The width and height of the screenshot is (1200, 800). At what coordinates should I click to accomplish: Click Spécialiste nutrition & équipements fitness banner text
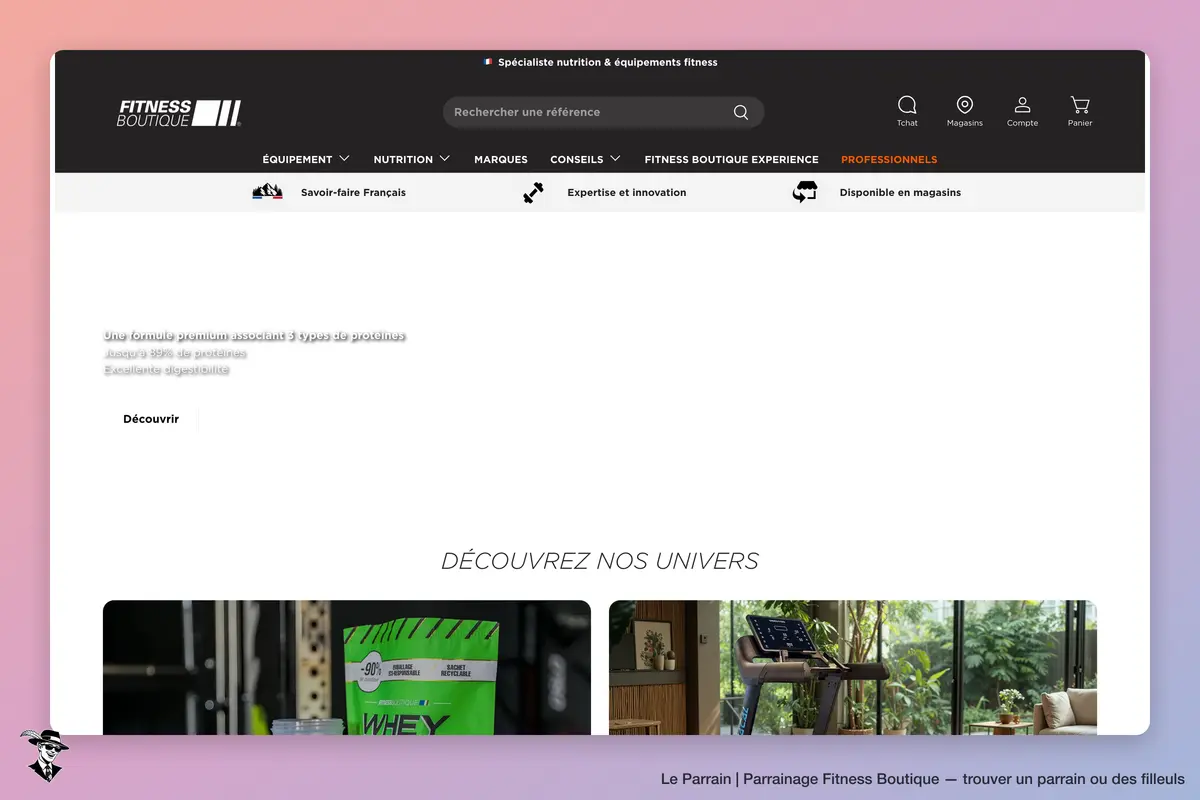tap(608, 62)
